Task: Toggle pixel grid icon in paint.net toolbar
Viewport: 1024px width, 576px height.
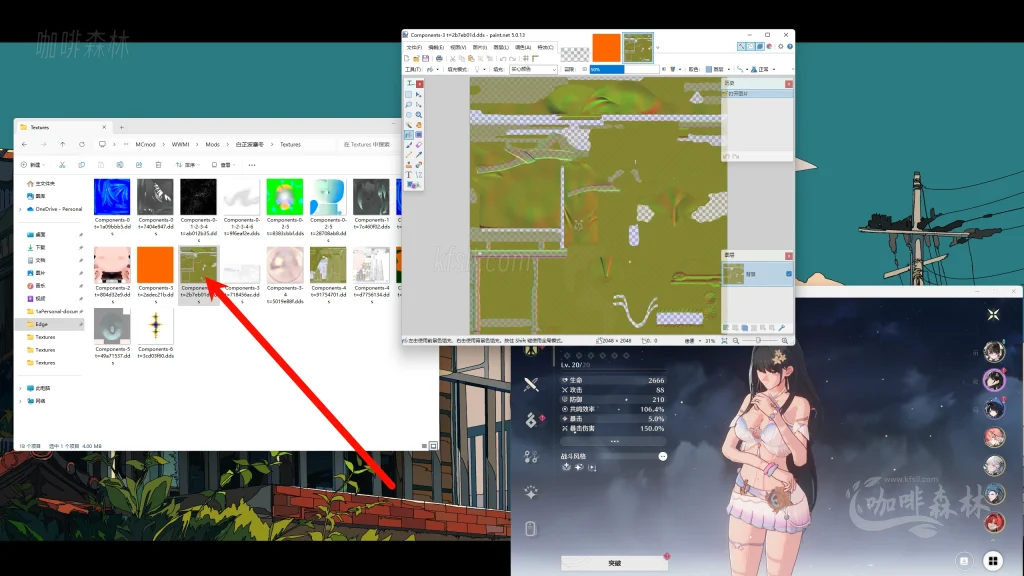Action: [x=526, y=58]
